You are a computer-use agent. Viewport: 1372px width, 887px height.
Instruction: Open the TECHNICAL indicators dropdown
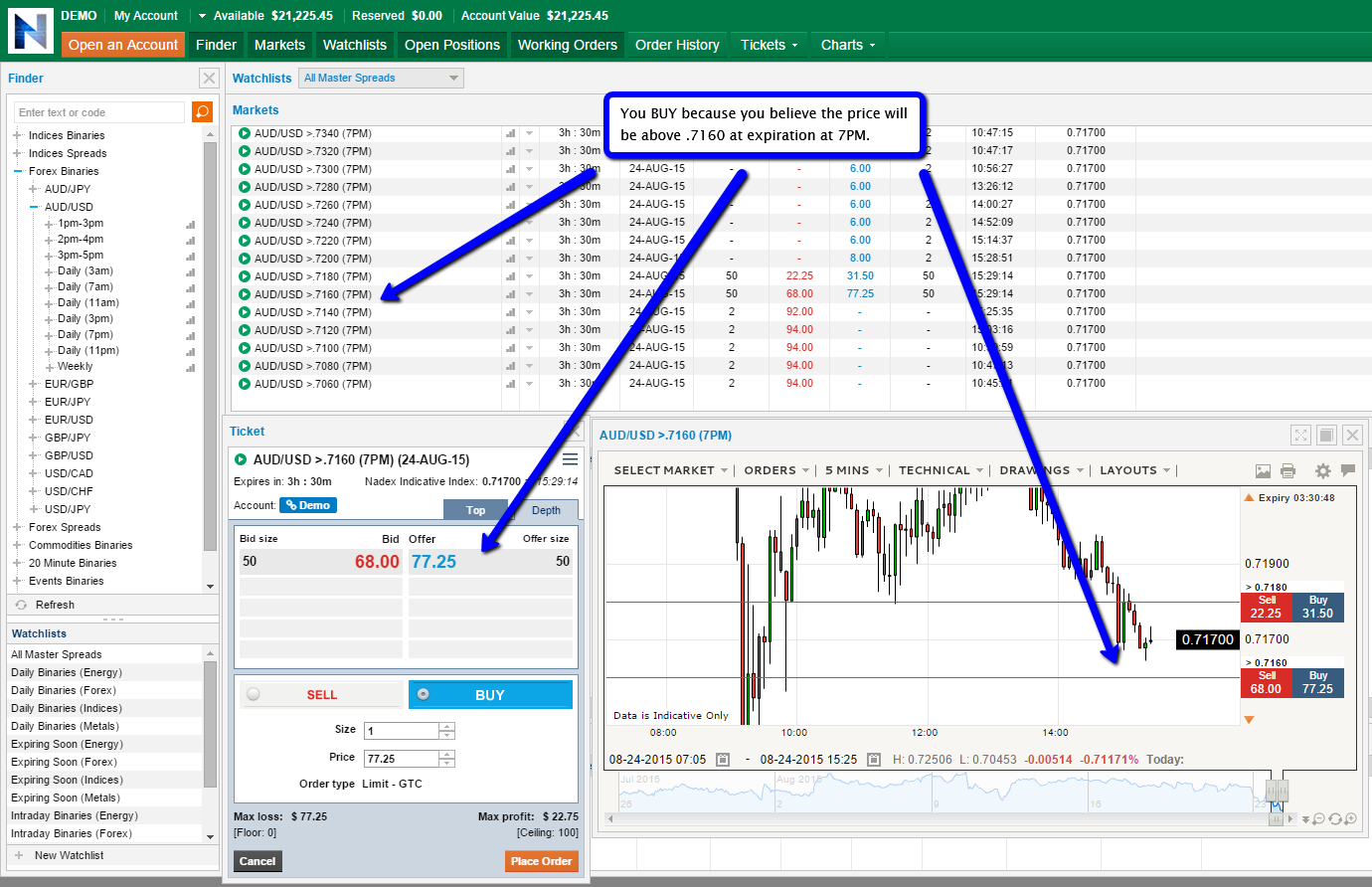pos(941,470)
